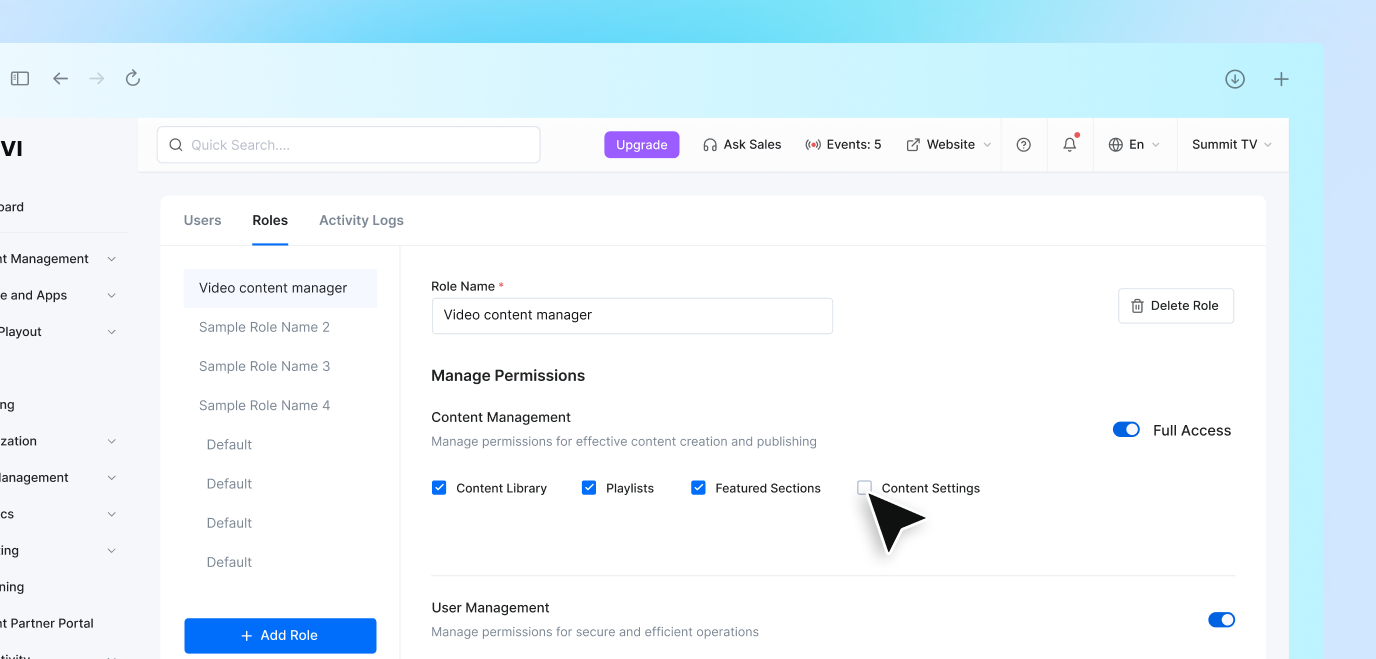Open the help question-mark icon
The image size is (1376, 659).
click(1023, 144)
